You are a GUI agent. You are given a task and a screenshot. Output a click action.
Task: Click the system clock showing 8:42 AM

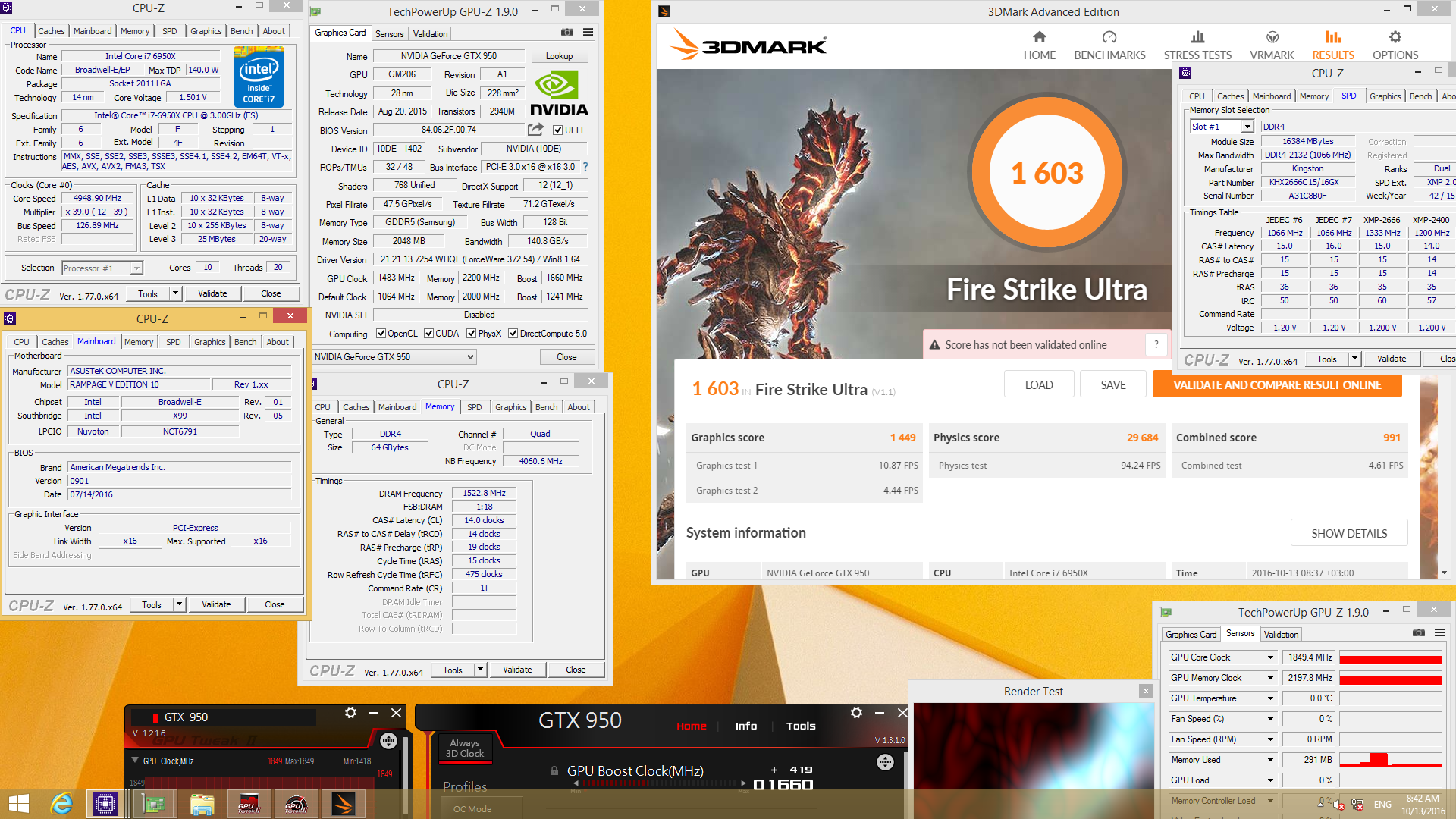click(1422, 798)
